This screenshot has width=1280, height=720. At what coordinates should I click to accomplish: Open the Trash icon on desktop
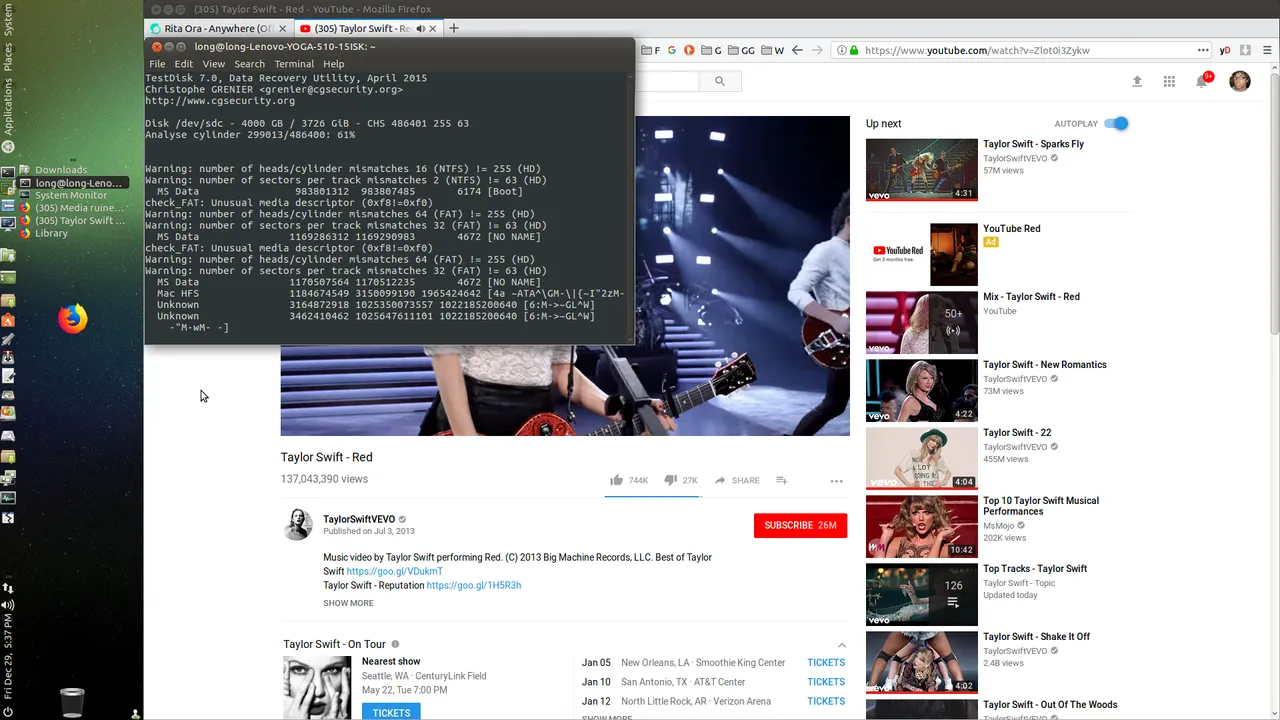tap(72, 702)
